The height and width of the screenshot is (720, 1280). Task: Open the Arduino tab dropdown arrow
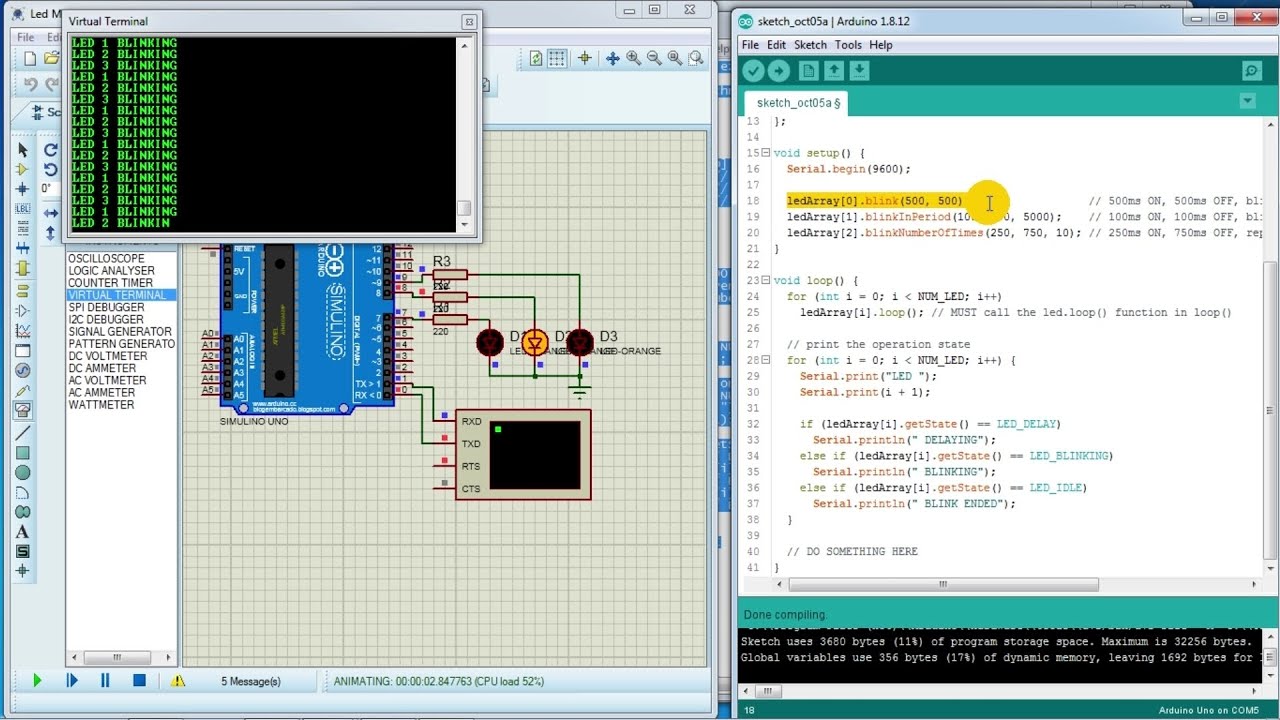[x=1247, y=101]
